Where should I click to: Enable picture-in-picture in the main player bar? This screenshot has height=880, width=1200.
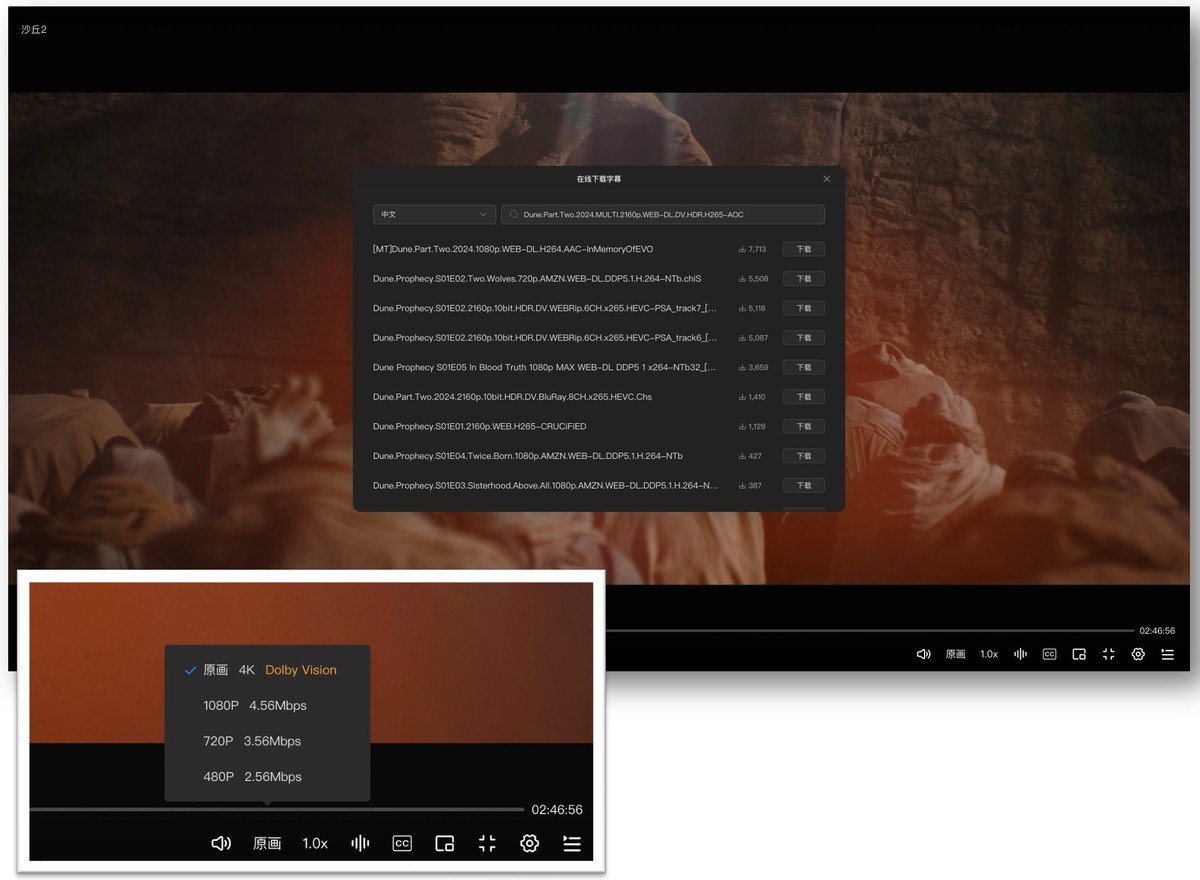tap(1079, 654)
